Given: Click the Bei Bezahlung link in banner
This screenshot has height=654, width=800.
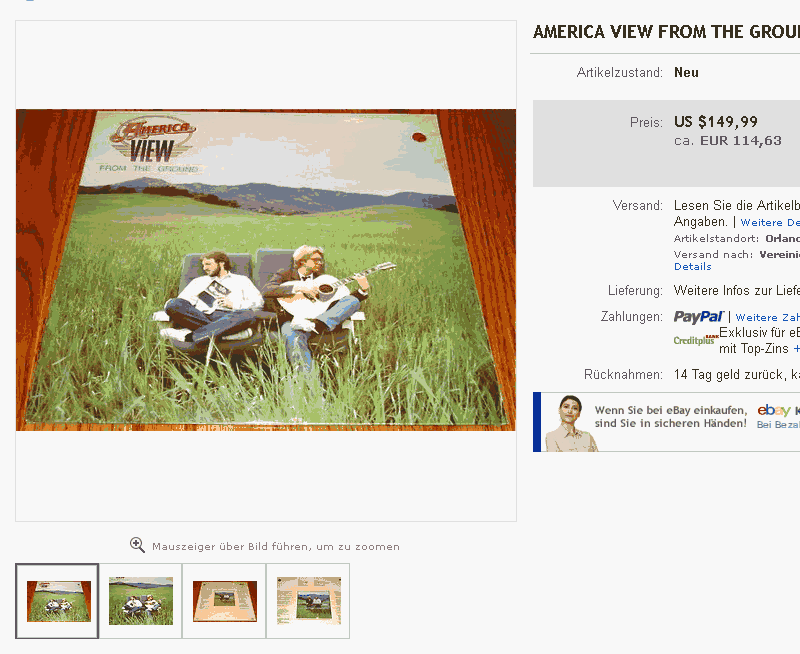Looking at the screenshot, I should click(778, 424).
